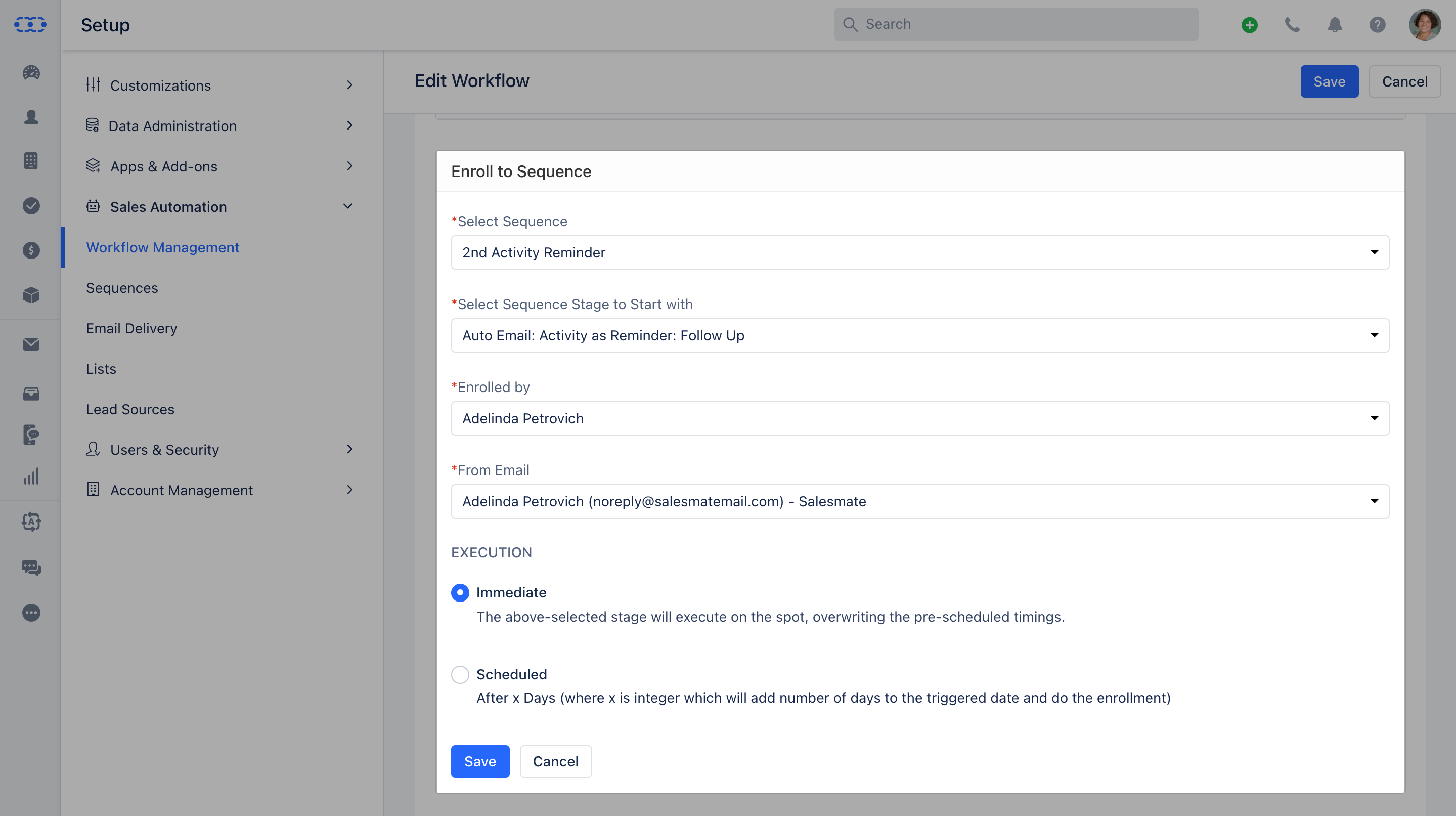Open Emails envelope icon in sidebar
This screenshot has height=816, width=1456.
pos(31,345)
